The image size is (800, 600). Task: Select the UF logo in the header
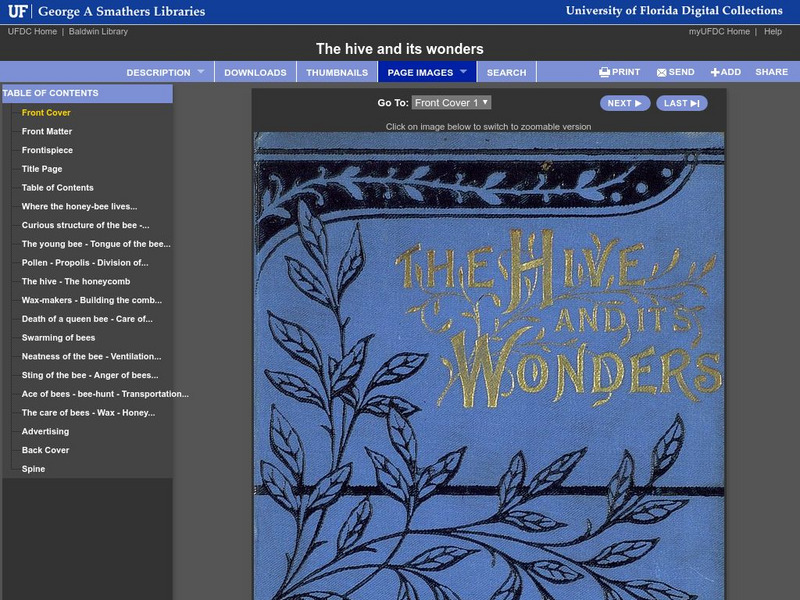[x=22, y=10]
